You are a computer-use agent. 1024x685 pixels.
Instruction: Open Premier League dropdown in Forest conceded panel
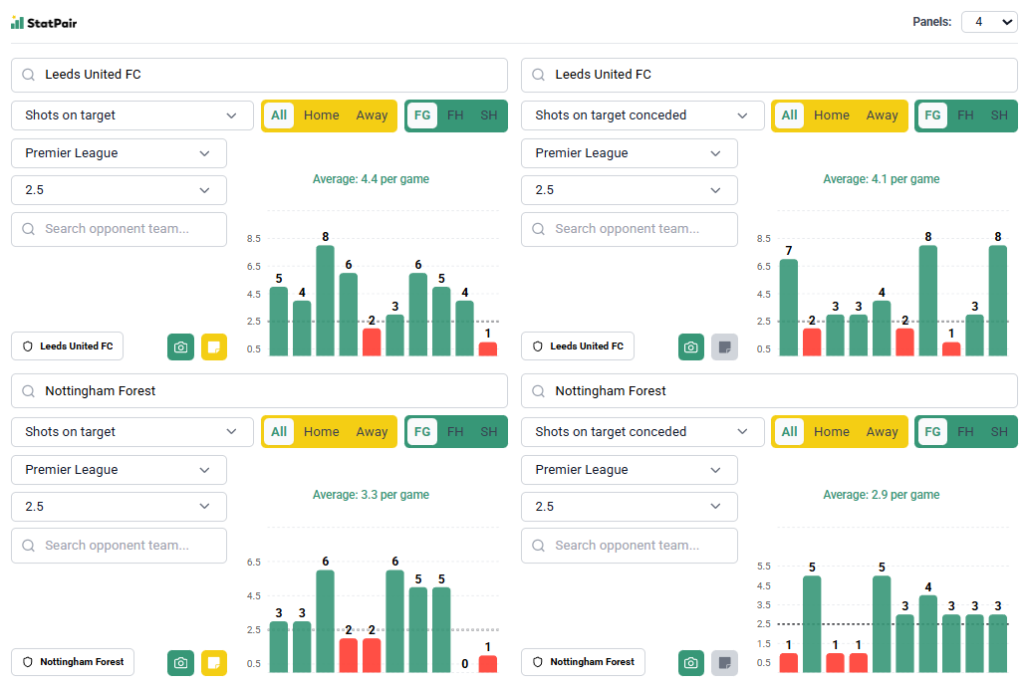[629, 470]
